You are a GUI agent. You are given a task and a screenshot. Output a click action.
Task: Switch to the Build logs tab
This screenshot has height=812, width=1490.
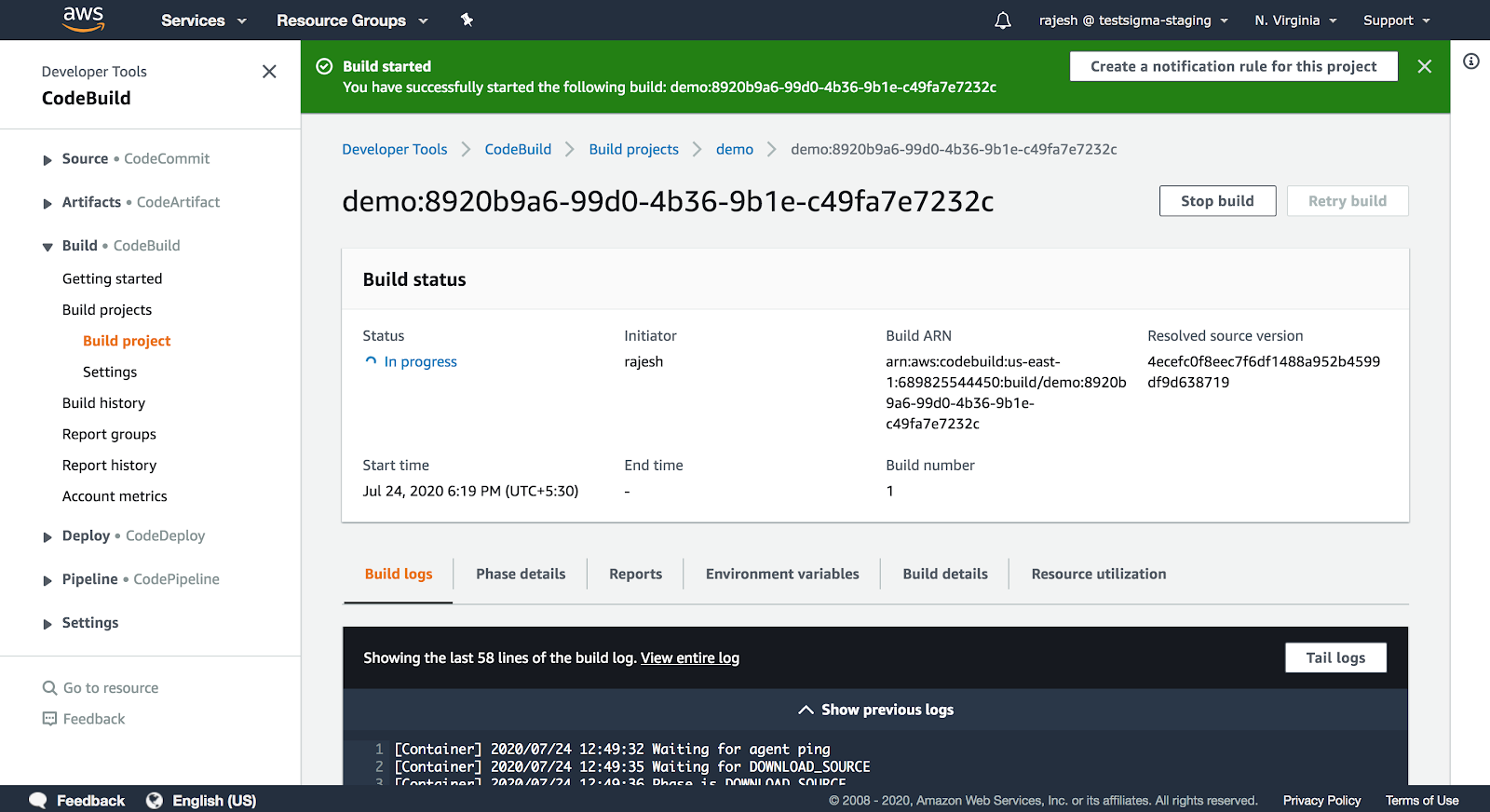pos(399,575)
